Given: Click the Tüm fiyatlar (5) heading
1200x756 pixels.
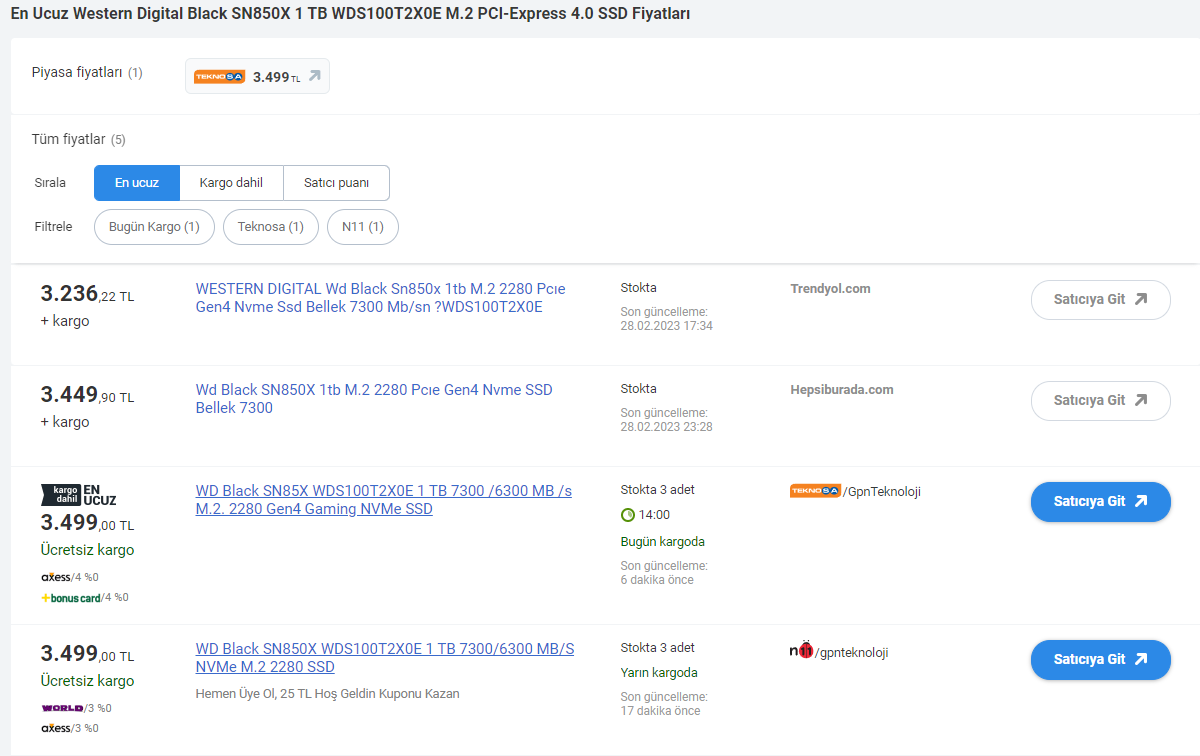Looking at the screenshot, I should coord(79,139).
